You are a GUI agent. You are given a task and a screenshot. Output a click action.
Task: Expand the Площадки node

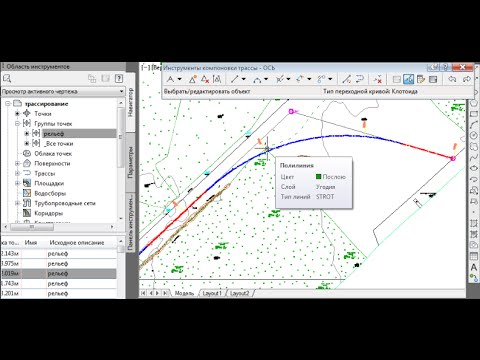coord(17,183)
